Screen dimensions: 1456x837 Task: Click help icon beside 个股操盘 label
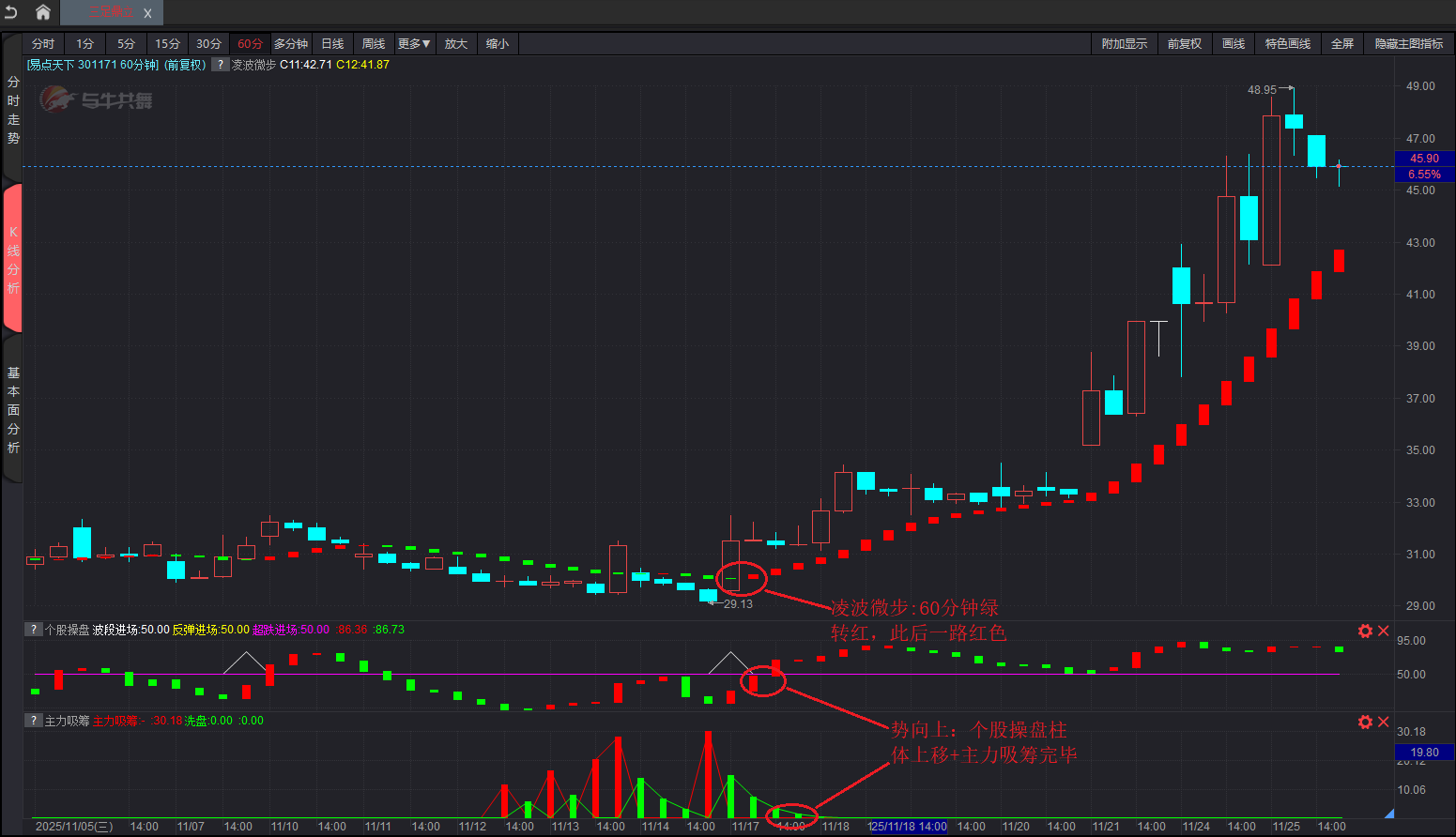[x=34, y=630]
